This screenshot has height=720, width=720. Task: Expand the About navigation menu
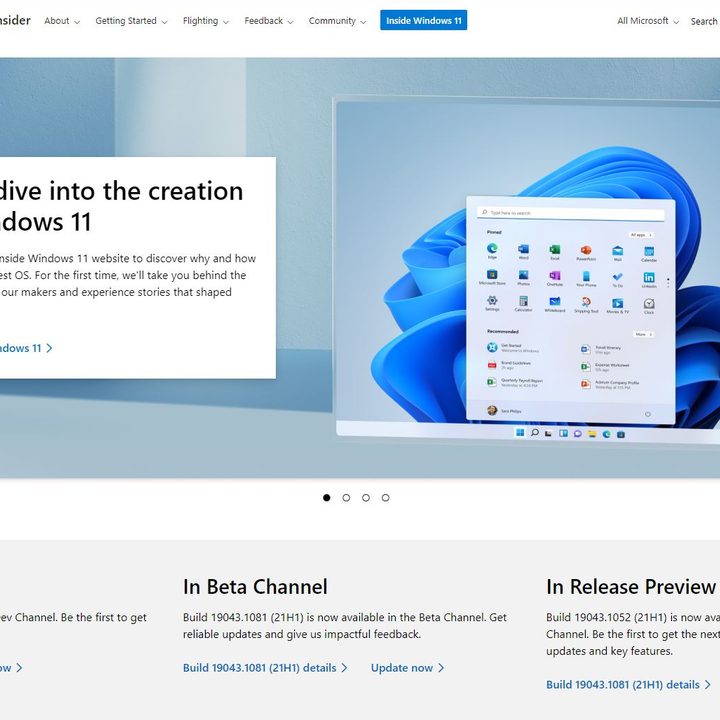coord(62,21)
